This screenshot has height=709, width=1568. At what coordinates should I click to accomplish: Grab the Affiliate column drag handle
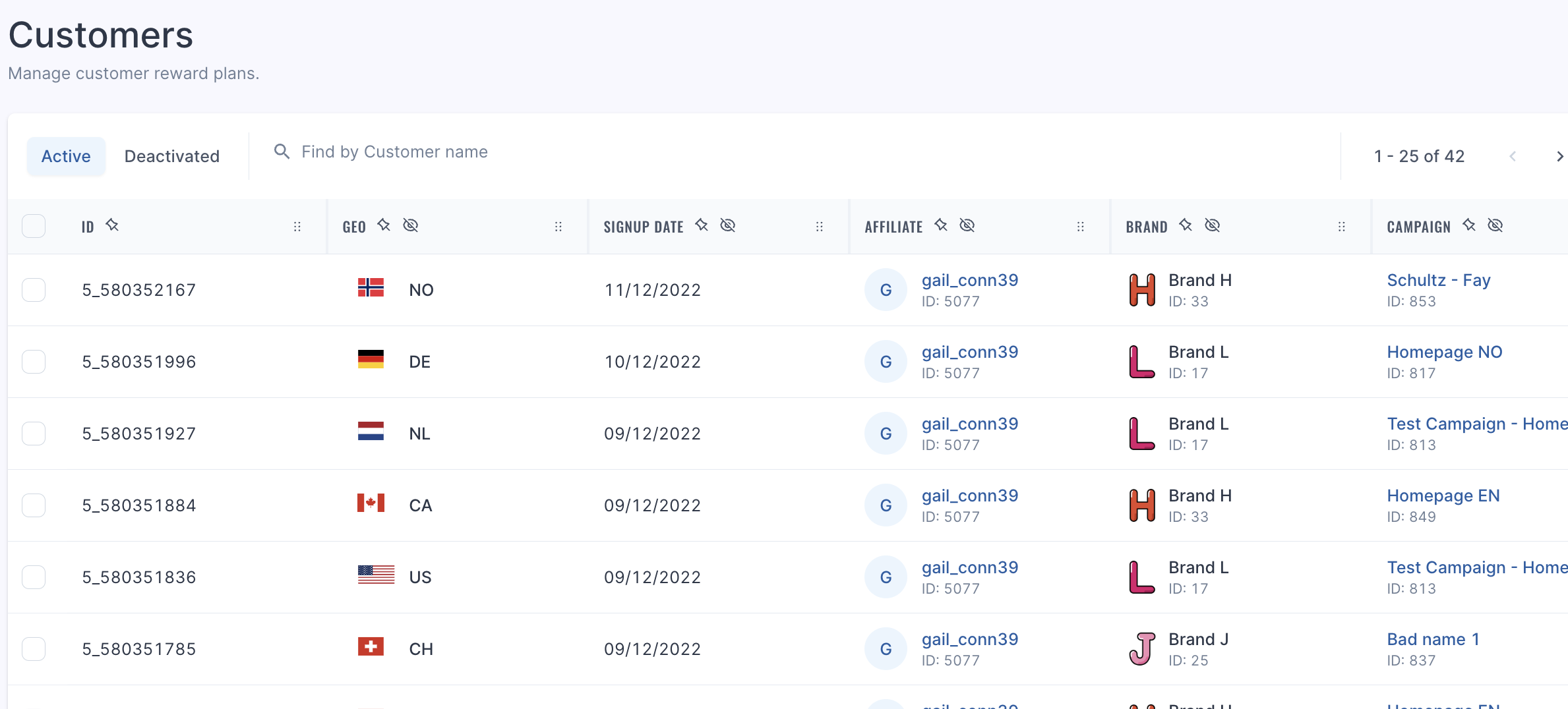(1081, 227)
